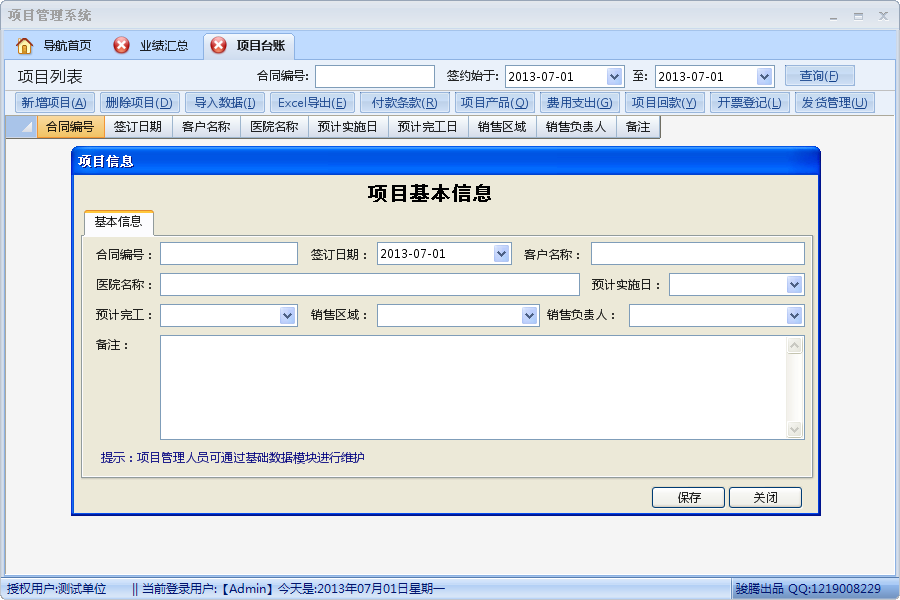
Task: Open the 销售区域 dropdown list
Action: point(530,316)
